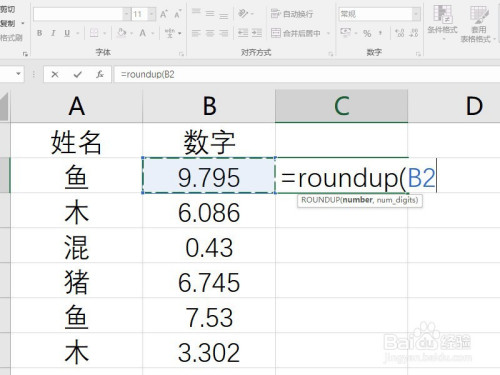The width and height of the screenshot is (500, 375).
Task: Click the font color A icon
Action: (x=143, y=33)
